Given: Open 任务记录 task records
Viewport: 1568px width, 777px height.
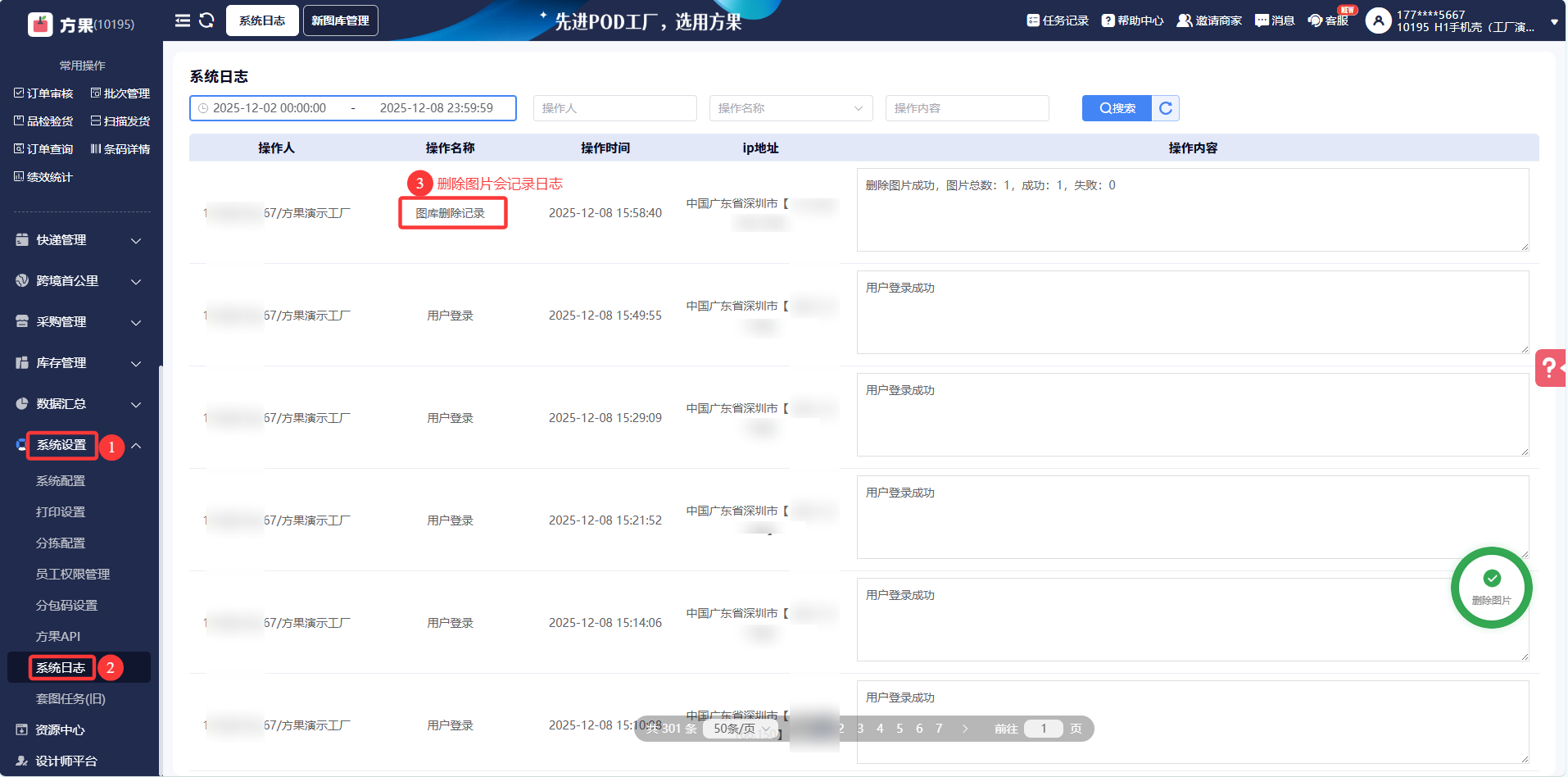Looking at the screenshot, I should (x=1058, y=20).
